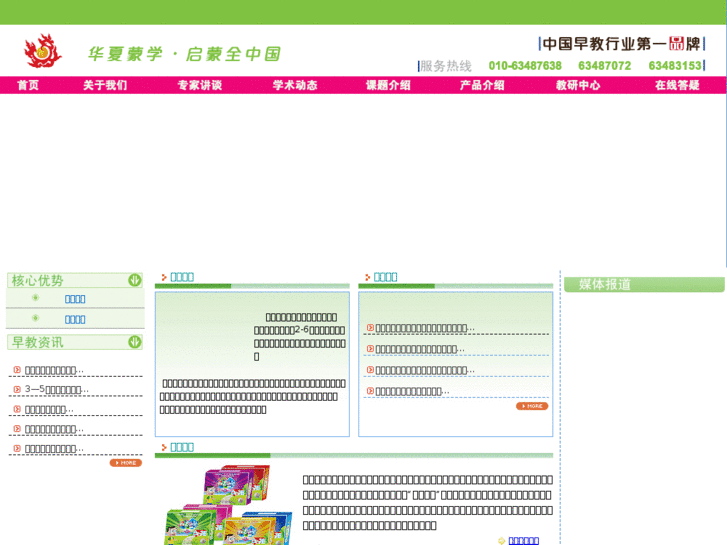Click the green bullet icon beside the second 核心优势 link
Image resolution: width=727 pixels, height=545 pixels.
point(35,318)
